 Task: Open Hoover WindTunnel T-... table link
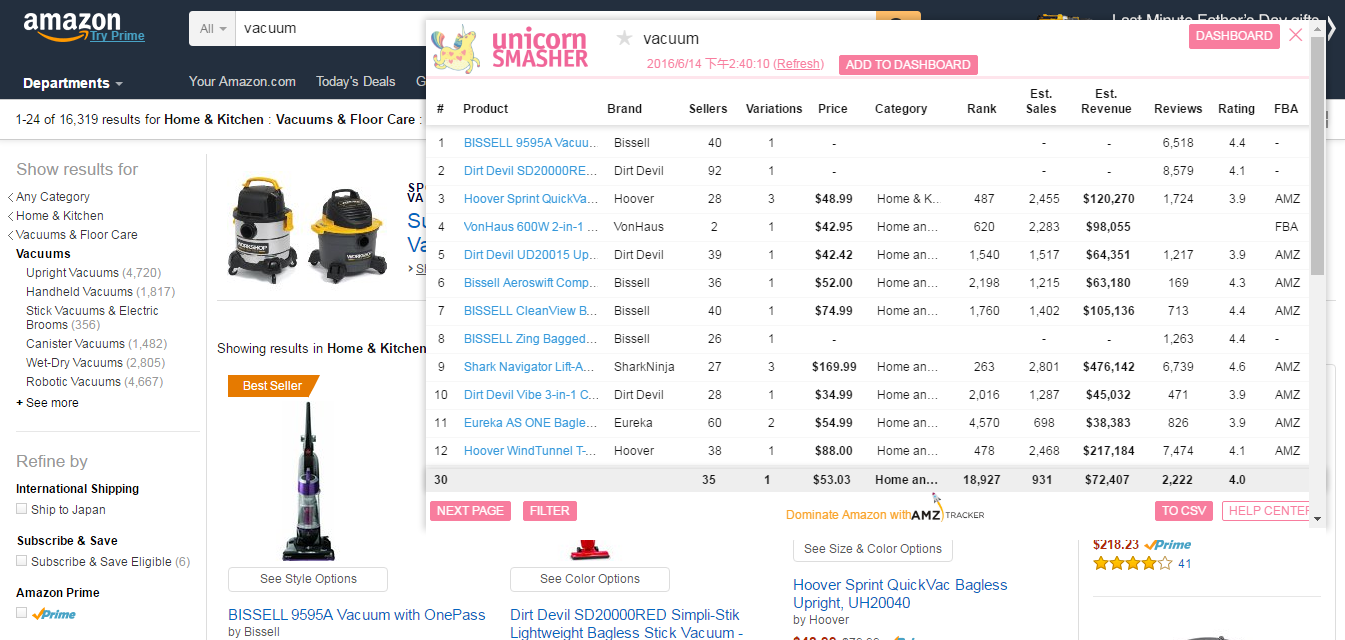[x=531, y=451]
